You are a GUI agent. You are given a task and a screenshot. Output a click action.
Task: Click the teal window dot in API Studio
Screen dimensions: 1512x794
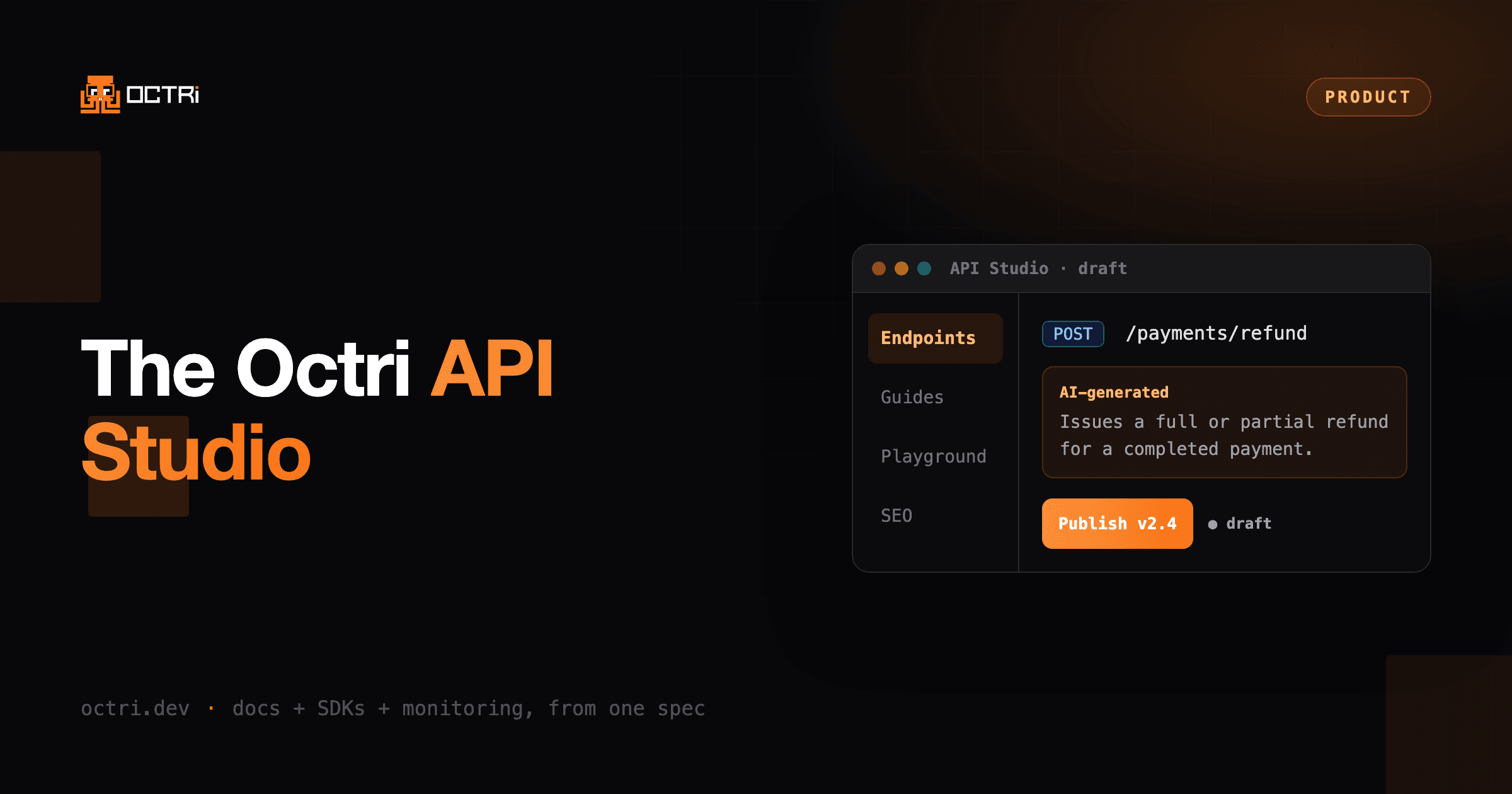tap(924, 268)
